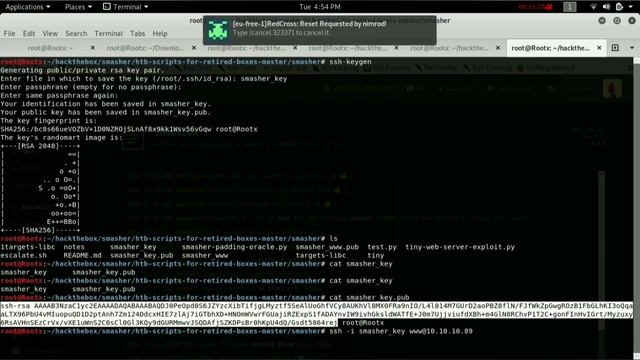Switch to the first tab root@Rootx: ~

point(50,48)
